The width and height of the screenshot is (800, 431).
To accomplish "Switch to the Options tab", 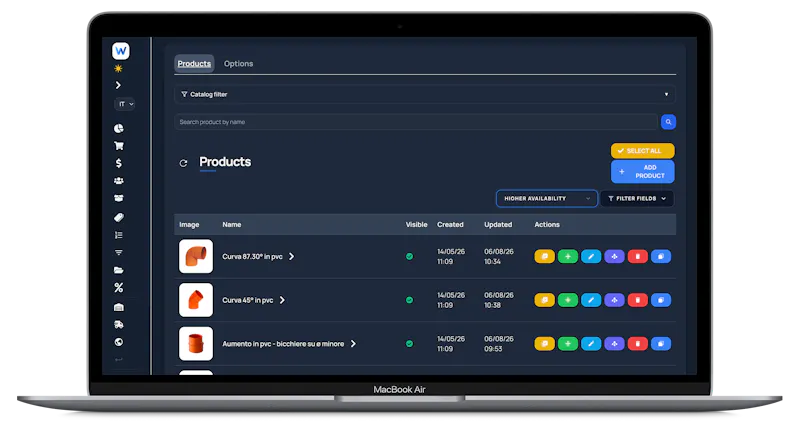I will (x=238, y=64).
